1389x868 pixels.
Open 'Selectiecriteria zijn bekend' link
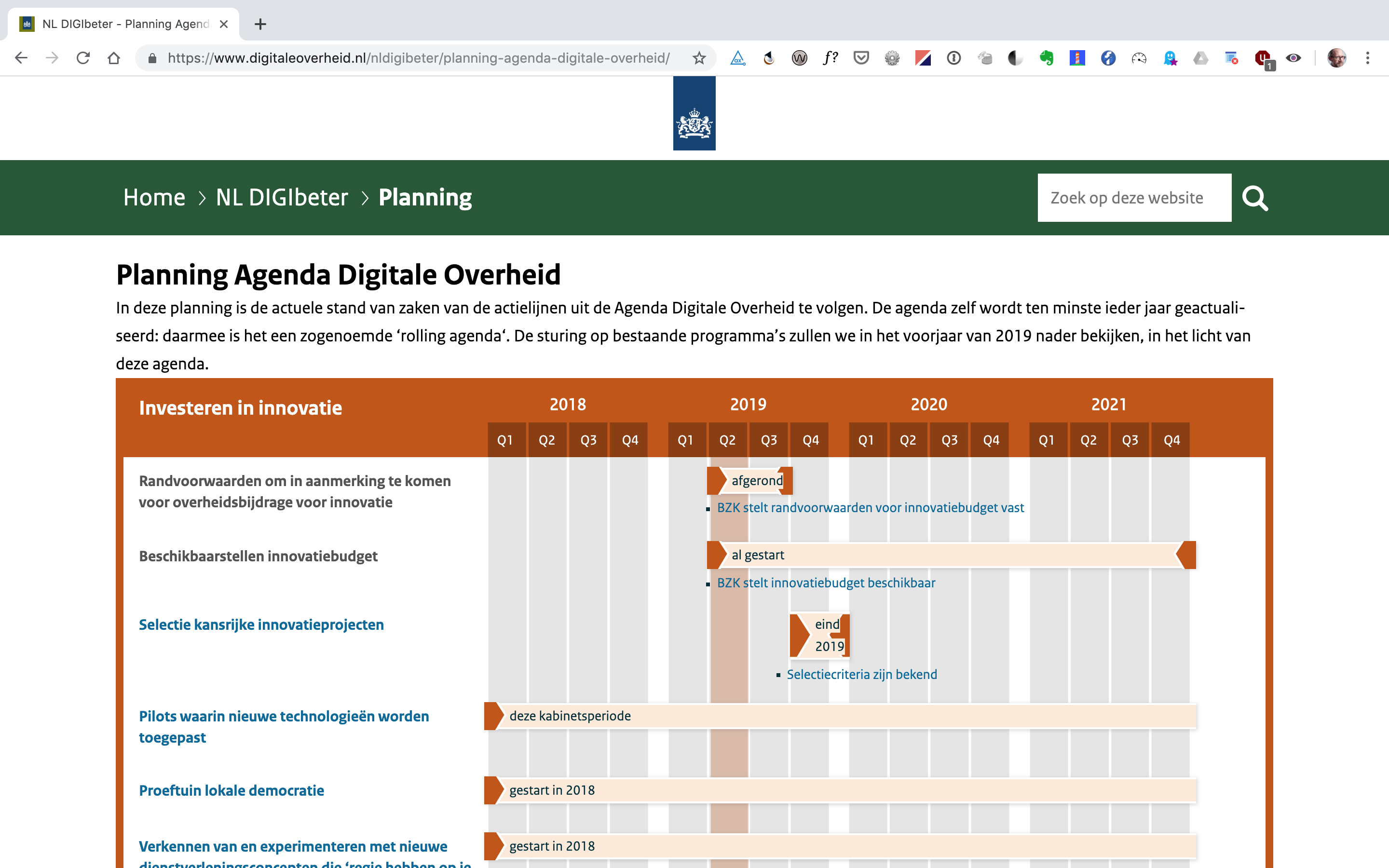tap(861, 675)
